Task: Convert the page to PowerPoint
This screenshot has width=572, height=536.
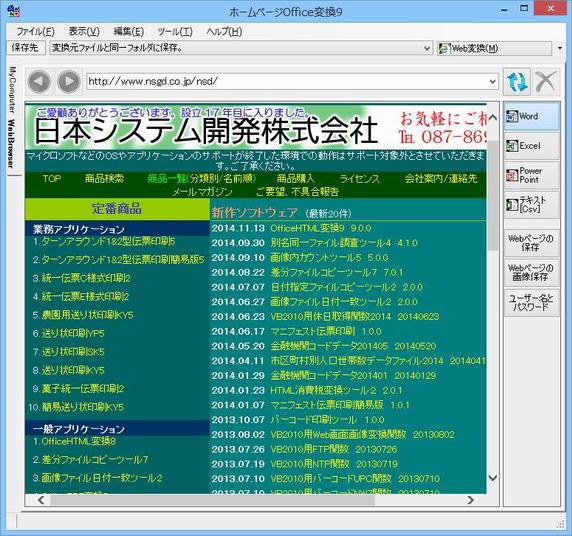Action: click(x=532, y=175)
